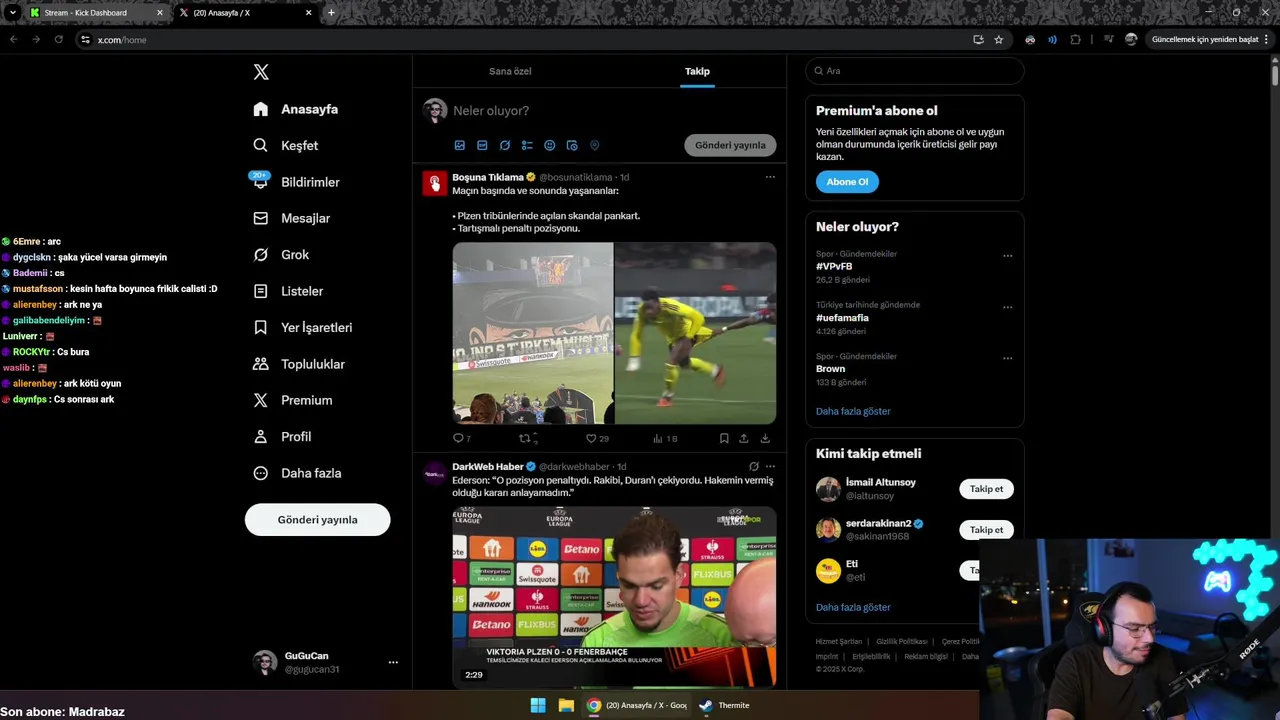Click the Grok compose icon

[x=505, y=145]
